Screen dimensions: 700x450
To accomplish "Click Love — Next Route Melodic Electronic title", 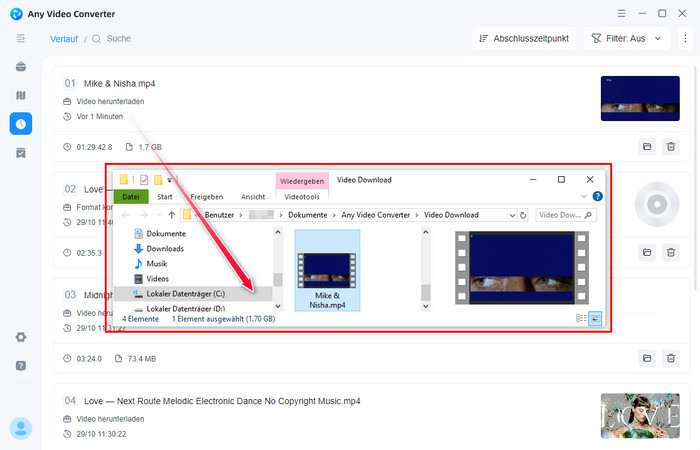I will [x=222, y=401].
